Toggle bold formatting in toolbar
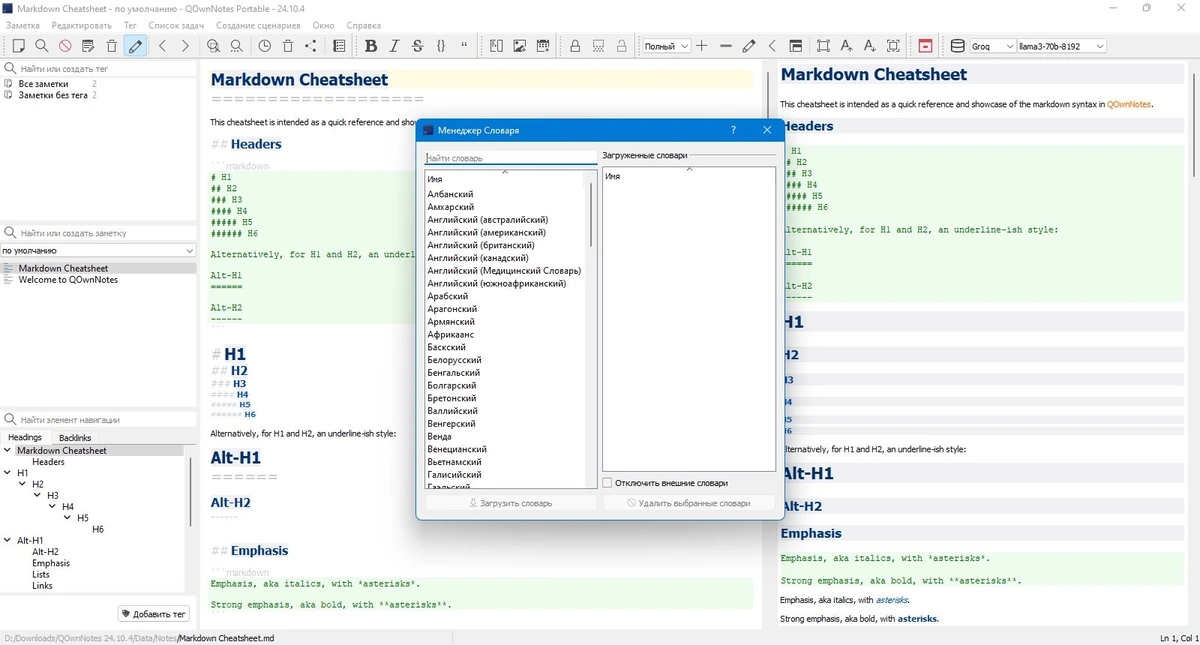Screen dimensions: 1200x645 click(x=371, y=46)
